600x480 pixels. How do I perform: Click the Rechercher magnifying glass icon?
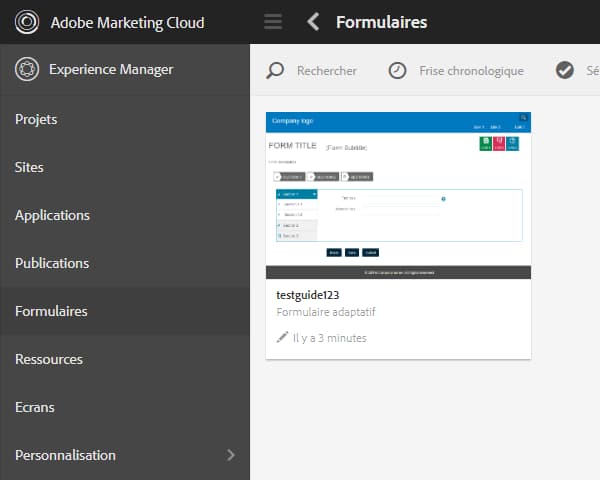tap(275, 70)
